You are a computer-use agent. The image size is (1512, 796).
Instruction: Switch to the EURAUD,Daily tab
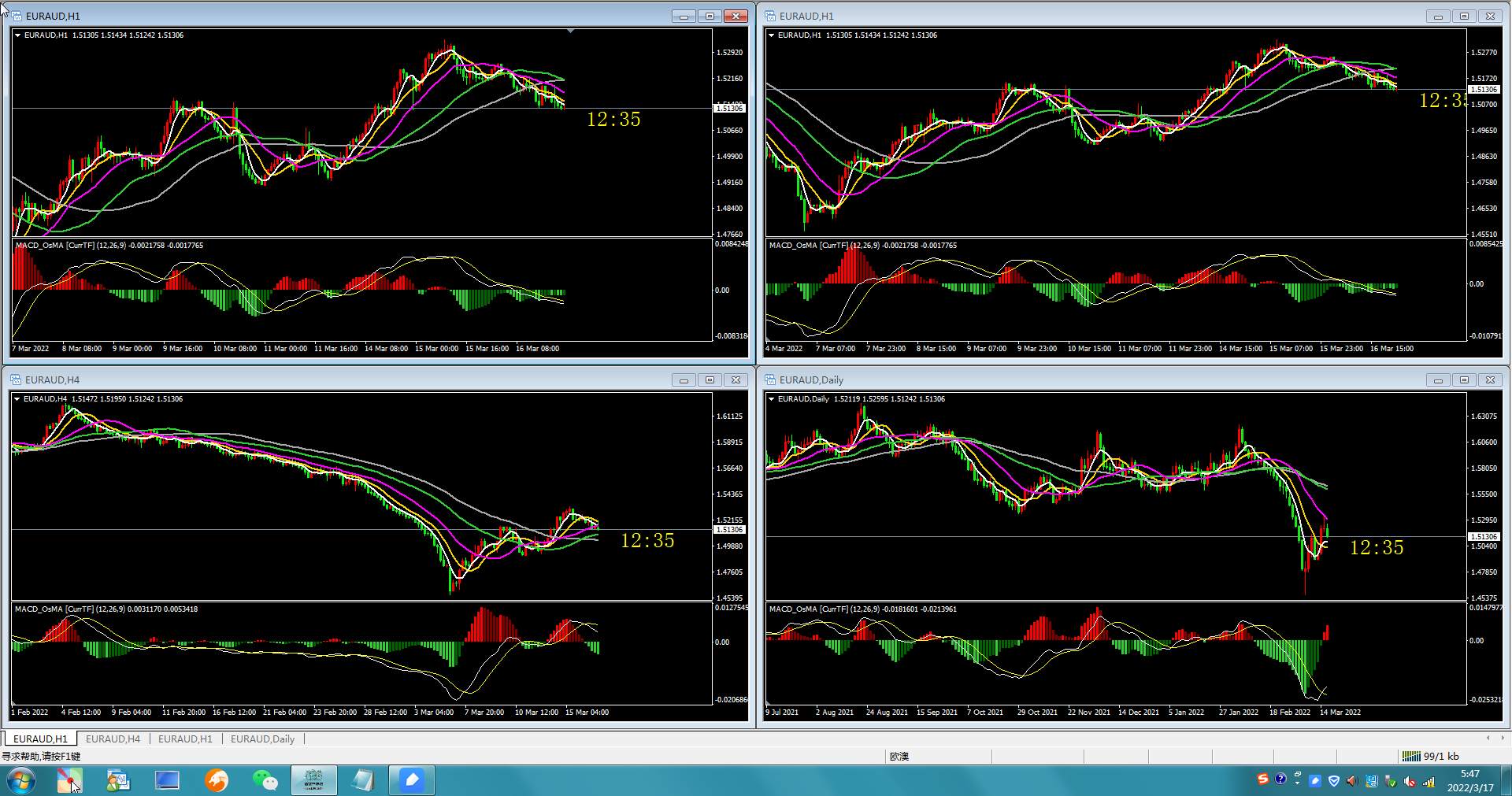(262, 739)
